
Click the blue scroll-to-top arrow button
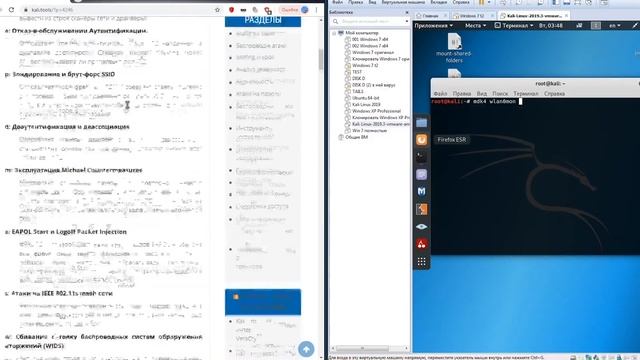[x=306, y=349]
